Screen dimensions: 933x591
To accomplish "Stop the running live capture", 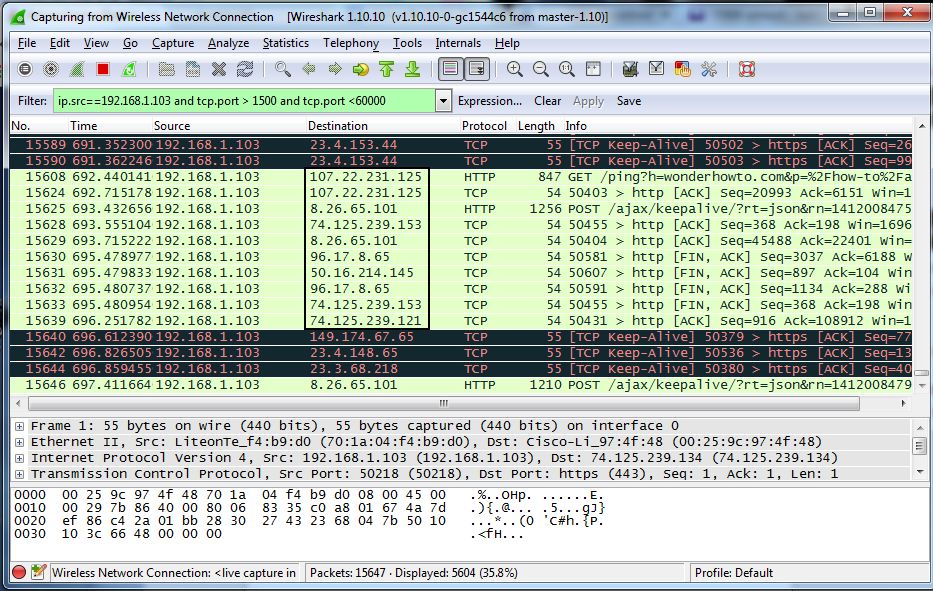I will (102, 69).
